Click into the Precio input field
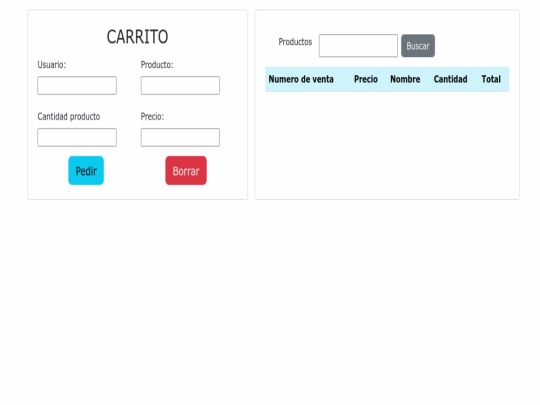 point(180,137)
